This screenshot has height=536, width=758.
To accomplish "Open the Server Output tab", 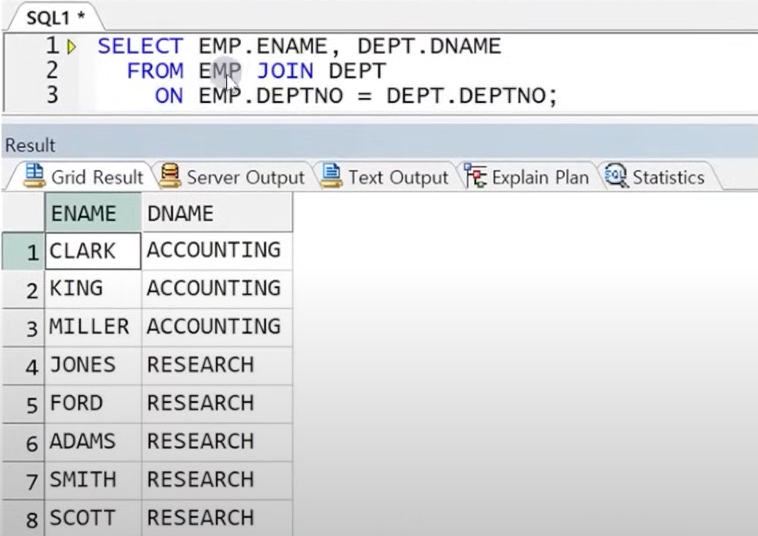I will [x=232, y=177].
